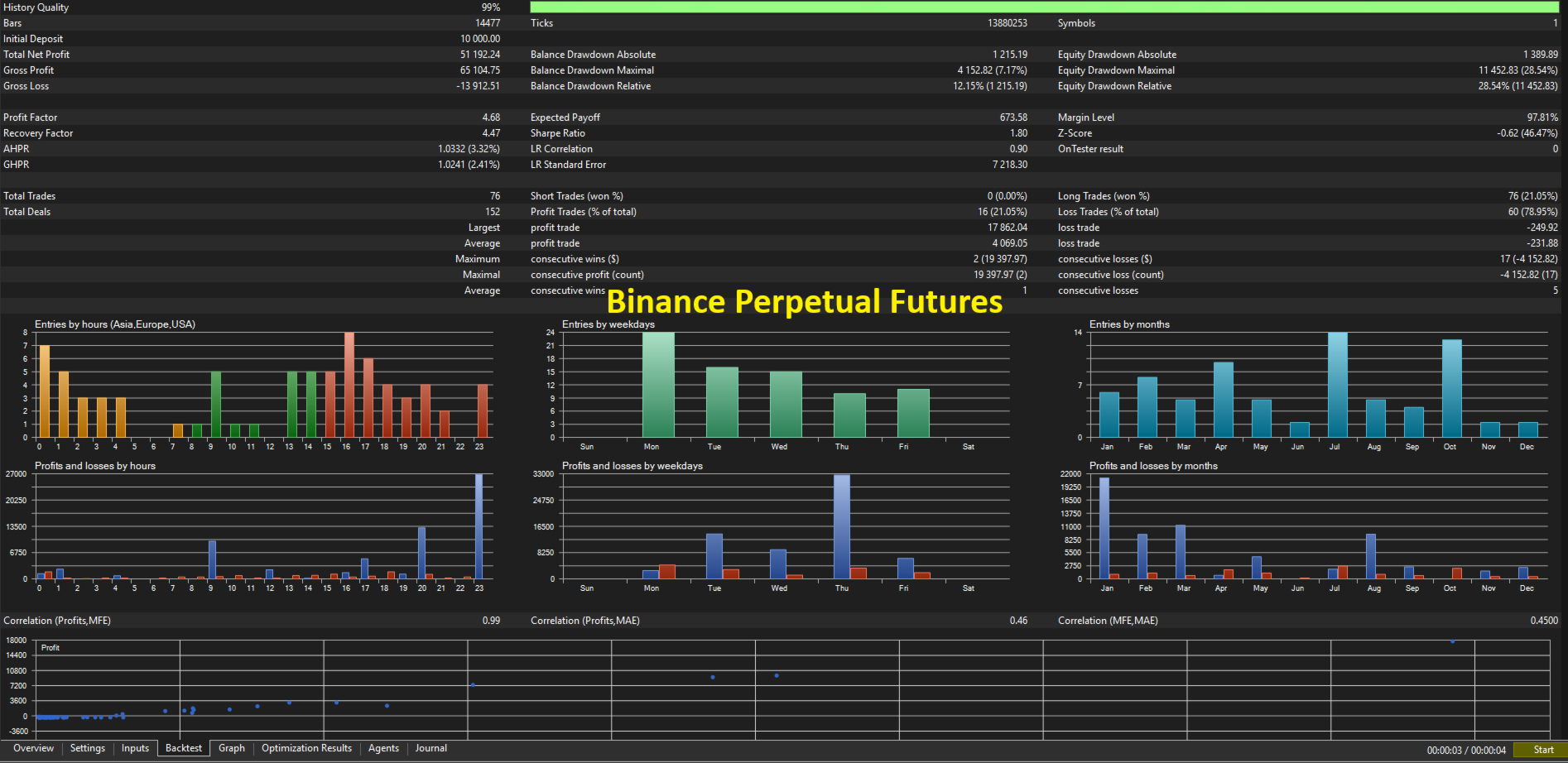Click the green History Quality progress bar
Screen dimensions: 1568x763
click(x=1044, y=7)
